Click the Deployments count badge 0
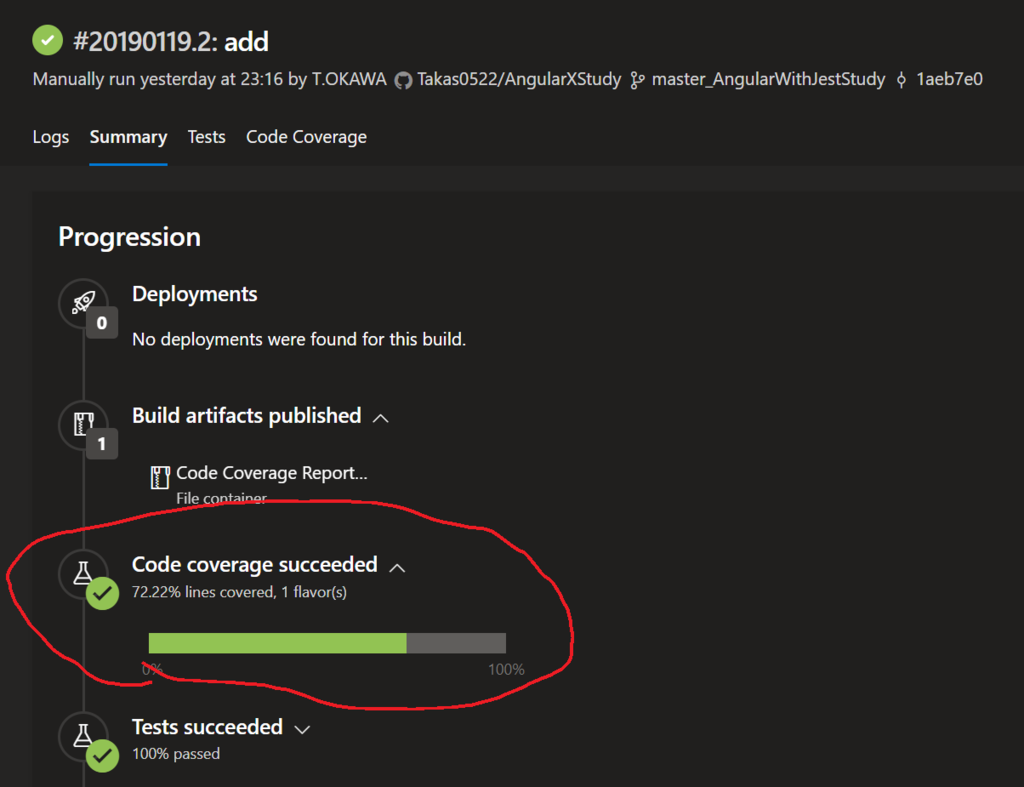Viewport: 1024px width, 787px height. [102, 323]
